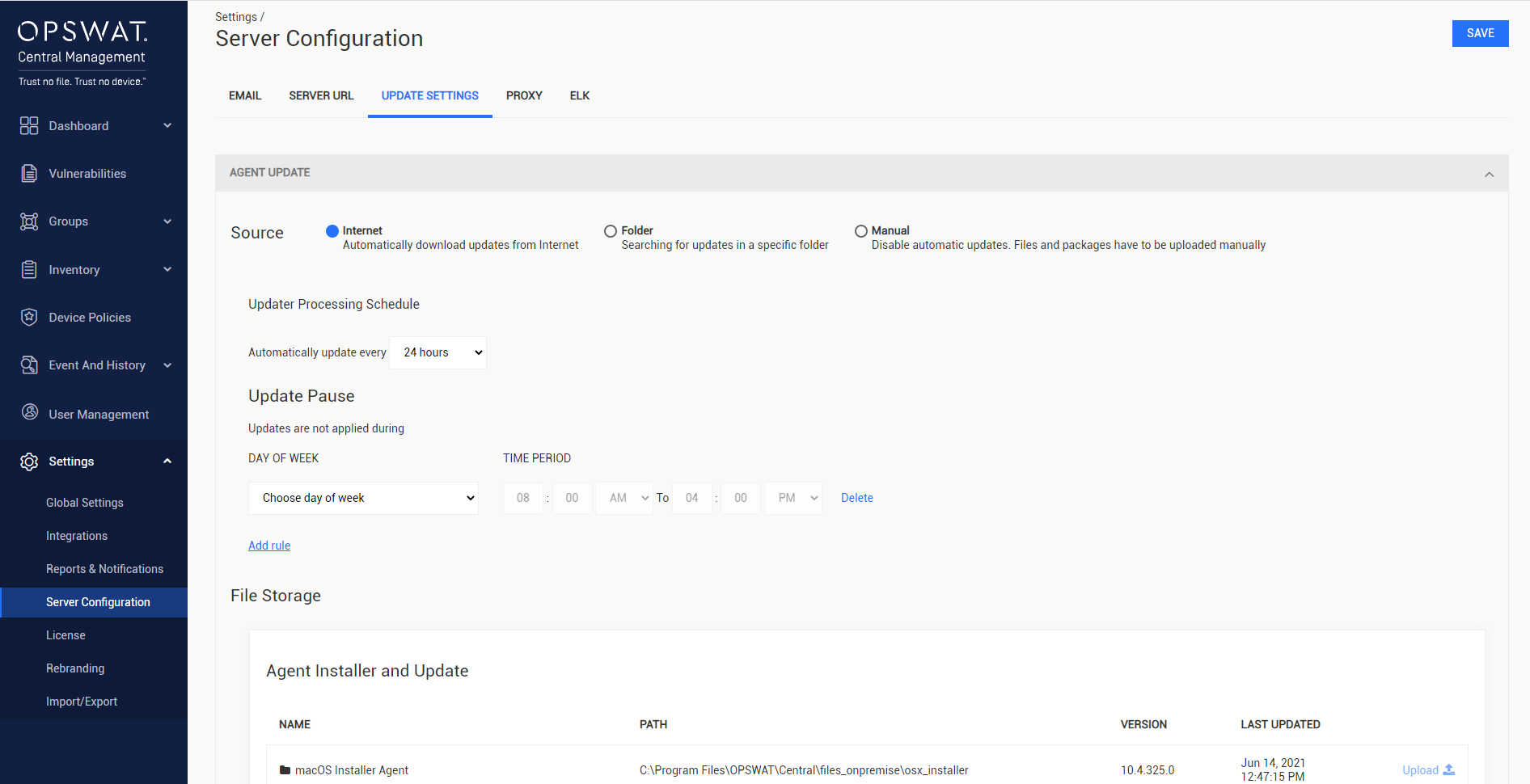Click the Inventory clipboard icon

point(29,269)
